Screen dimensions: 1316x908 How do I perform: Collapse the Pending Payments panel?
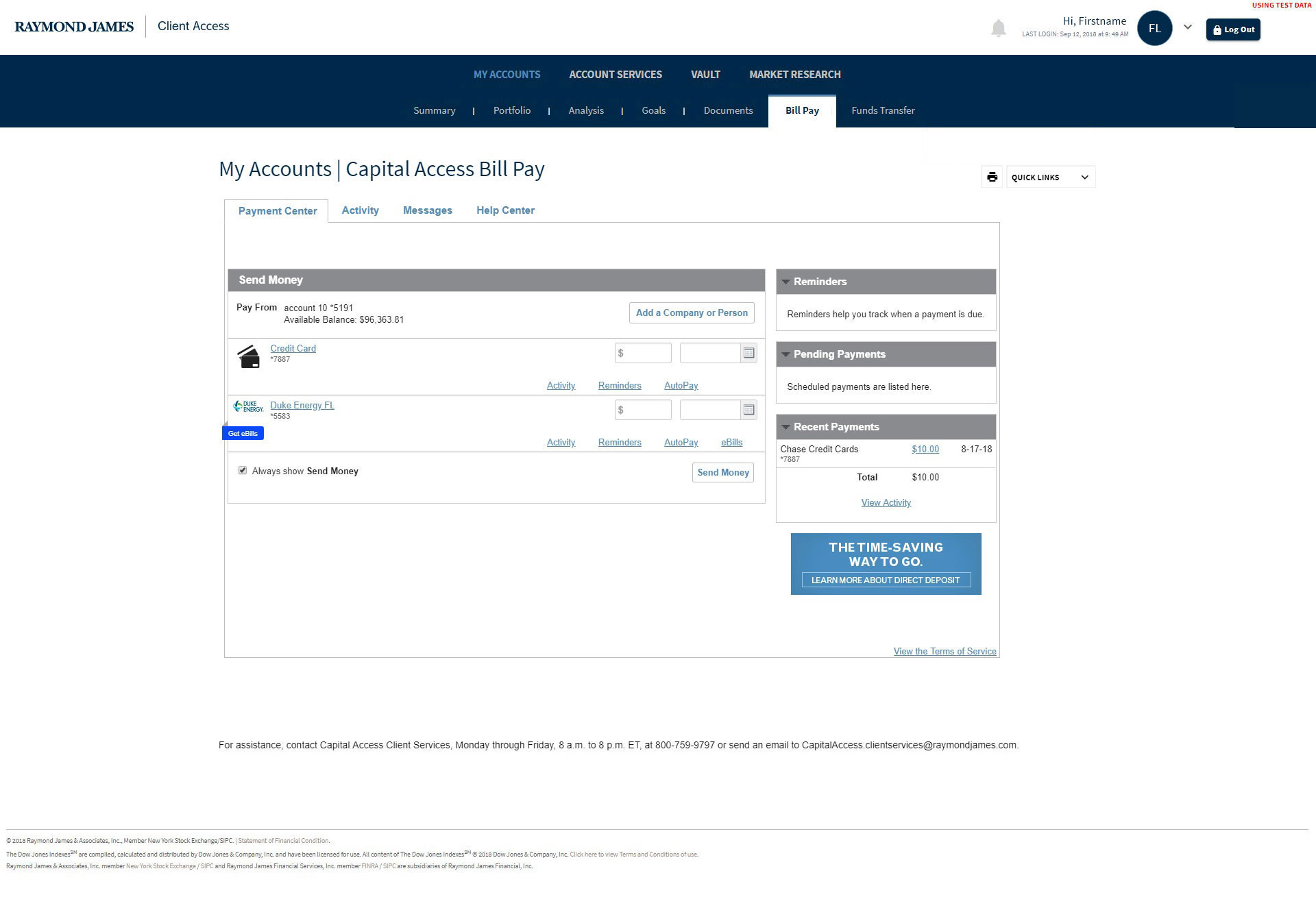[786, 354]
